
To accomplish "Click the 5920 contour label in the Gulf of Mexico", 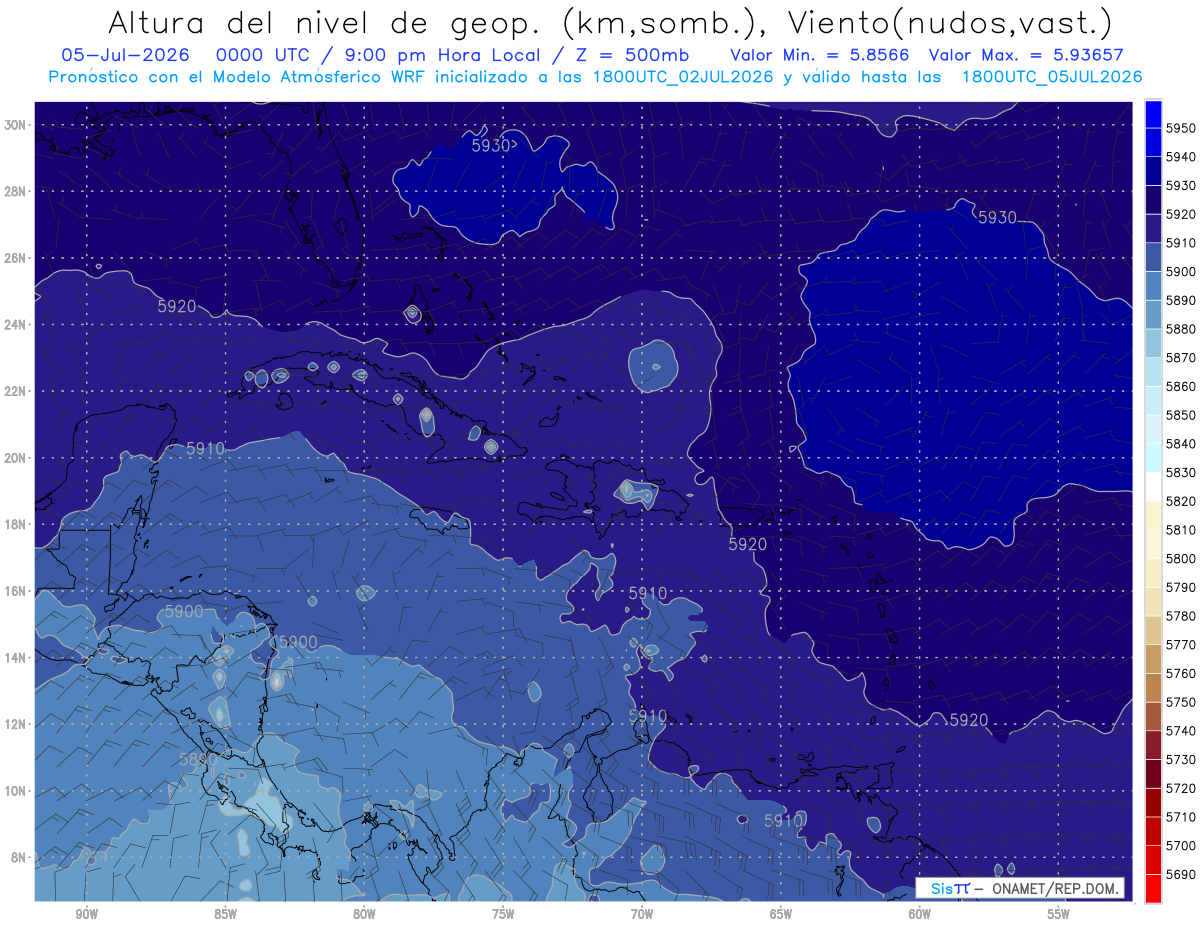I will click(177, 306).
